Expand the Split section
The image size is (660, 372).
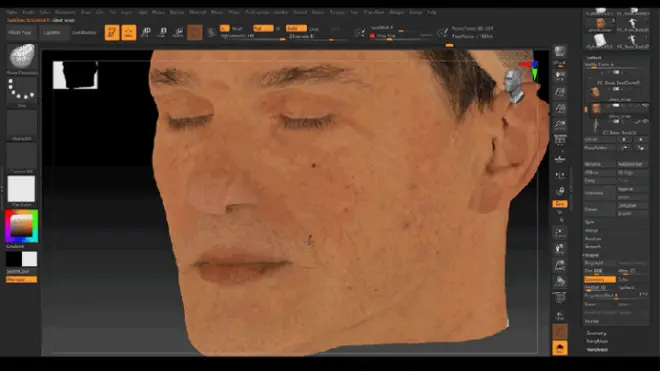[590, 222]
